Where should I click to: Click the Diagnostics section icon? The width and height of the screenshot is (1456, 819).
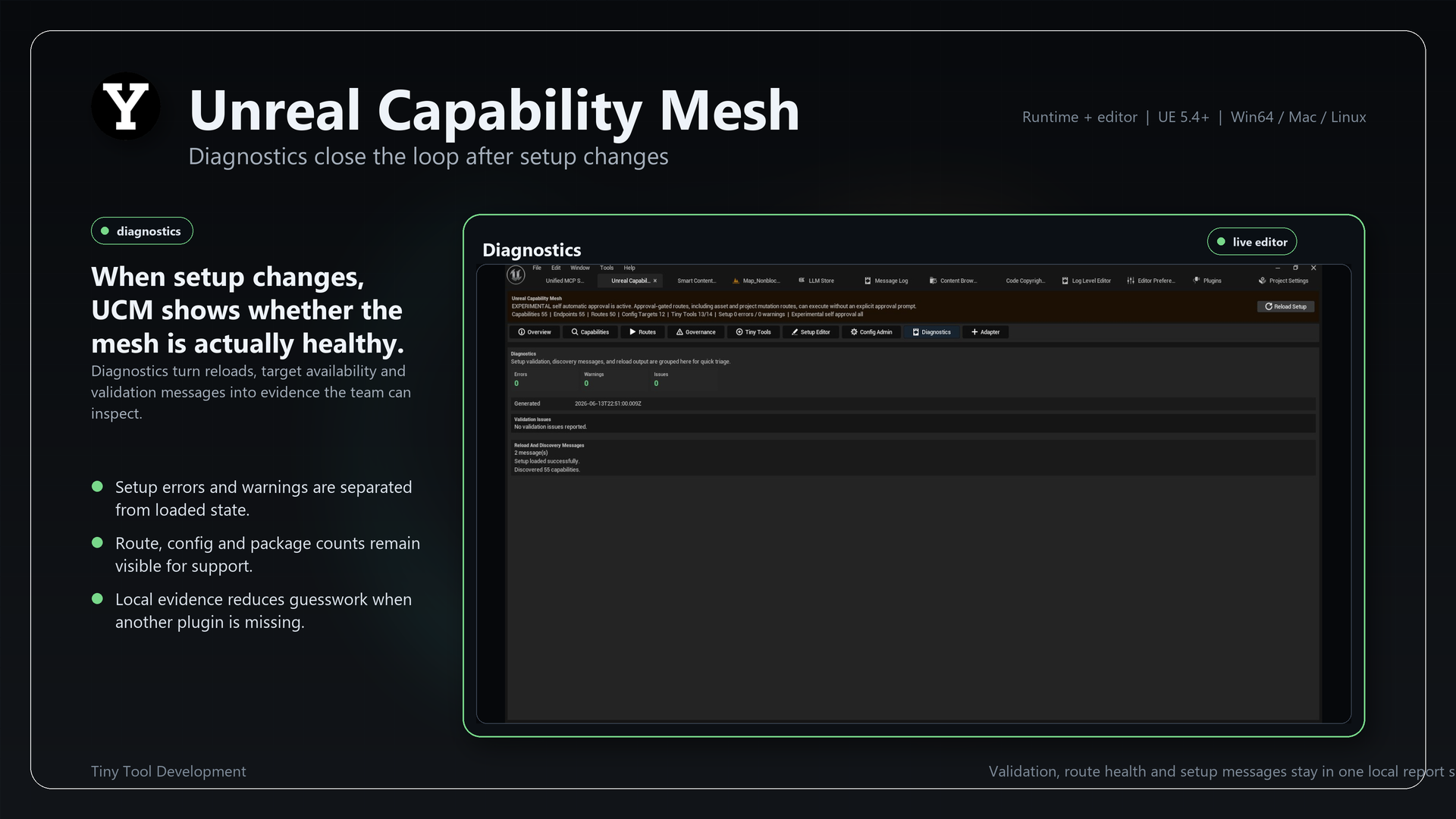click(916, 332)
